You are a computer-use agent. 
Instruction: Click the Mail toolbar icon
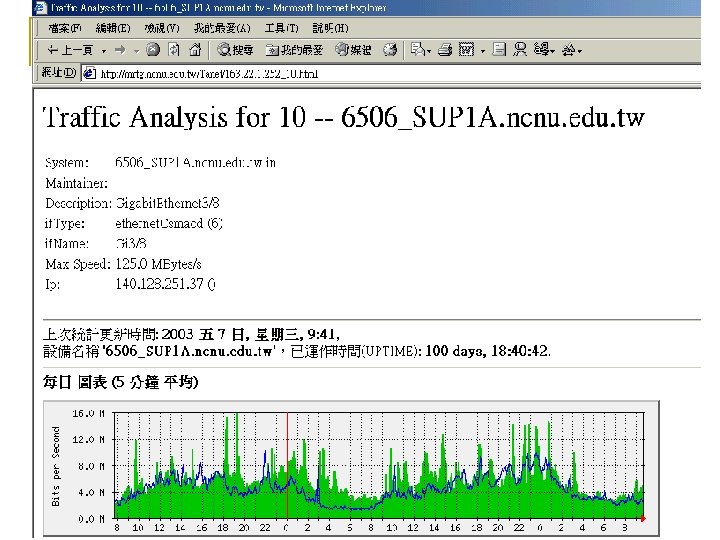coord(420,50)
